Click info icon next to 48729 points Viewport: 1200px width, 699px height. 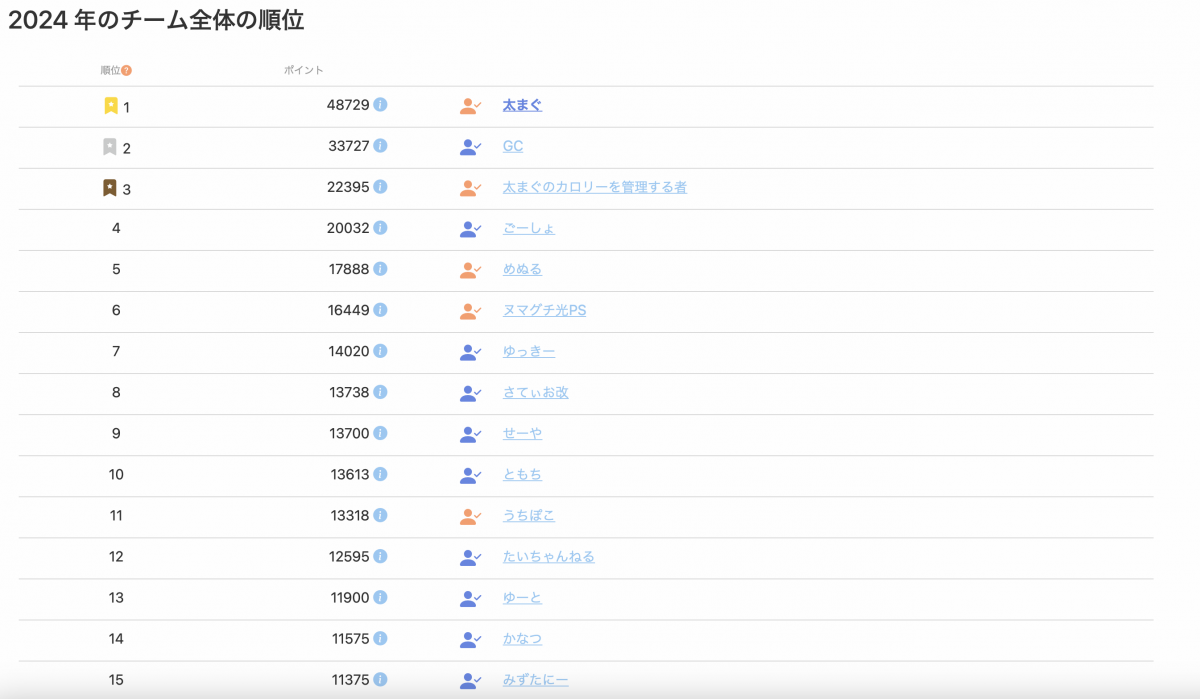[x=381, y=105]
